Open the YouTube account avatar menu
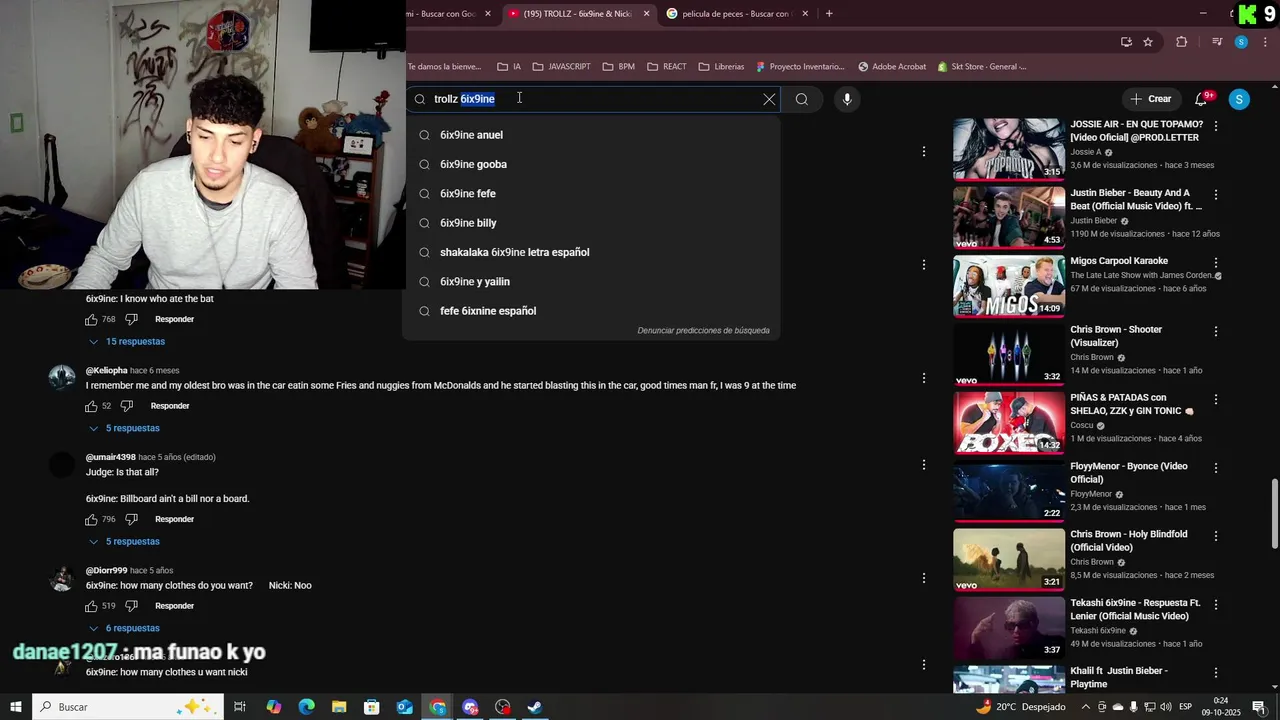 [x=1239, y=99]
